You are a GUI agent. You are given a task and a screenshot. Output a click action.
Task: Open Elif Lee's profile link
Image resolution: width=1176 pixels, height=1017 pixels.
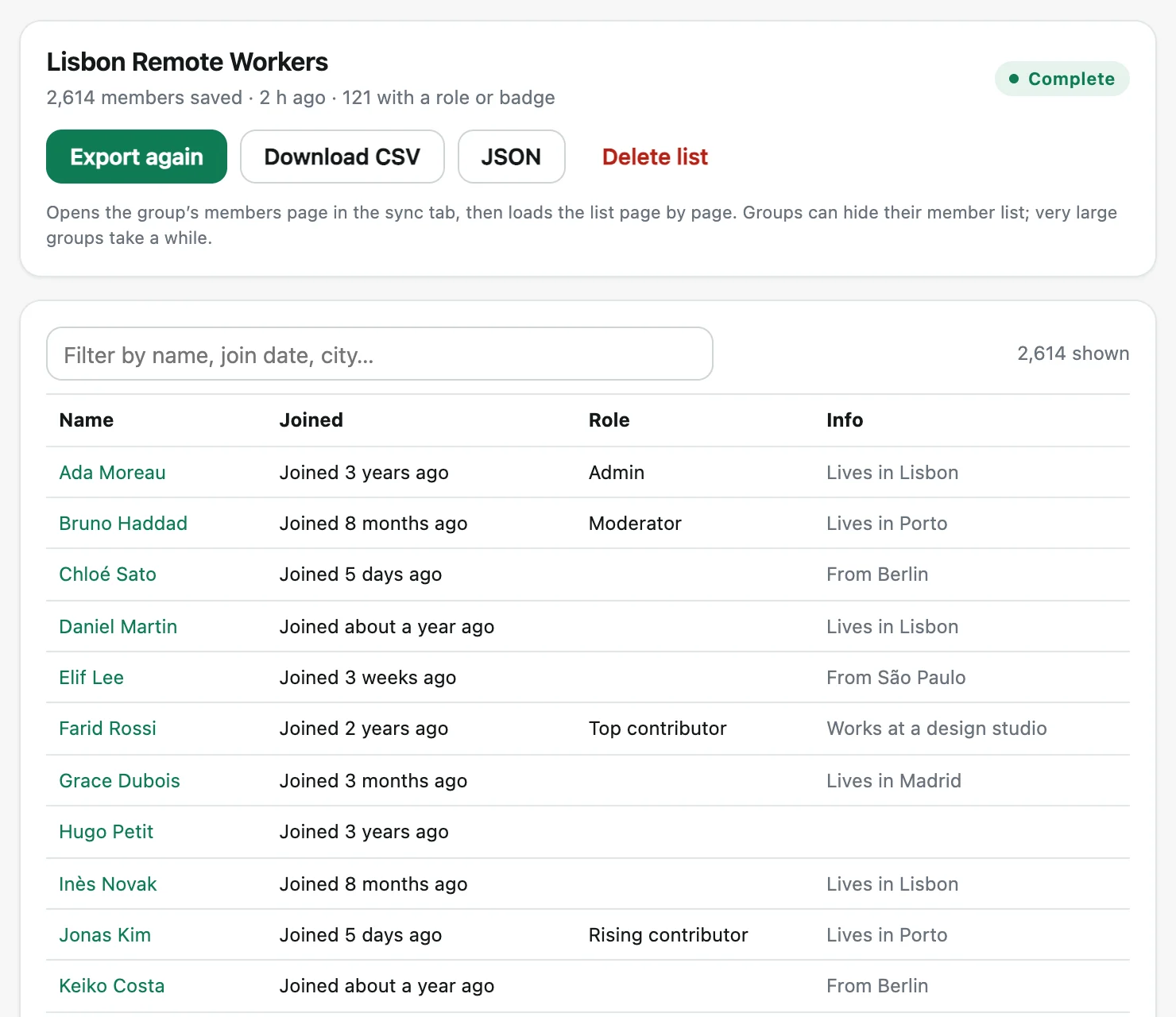[x=91, y=678]
